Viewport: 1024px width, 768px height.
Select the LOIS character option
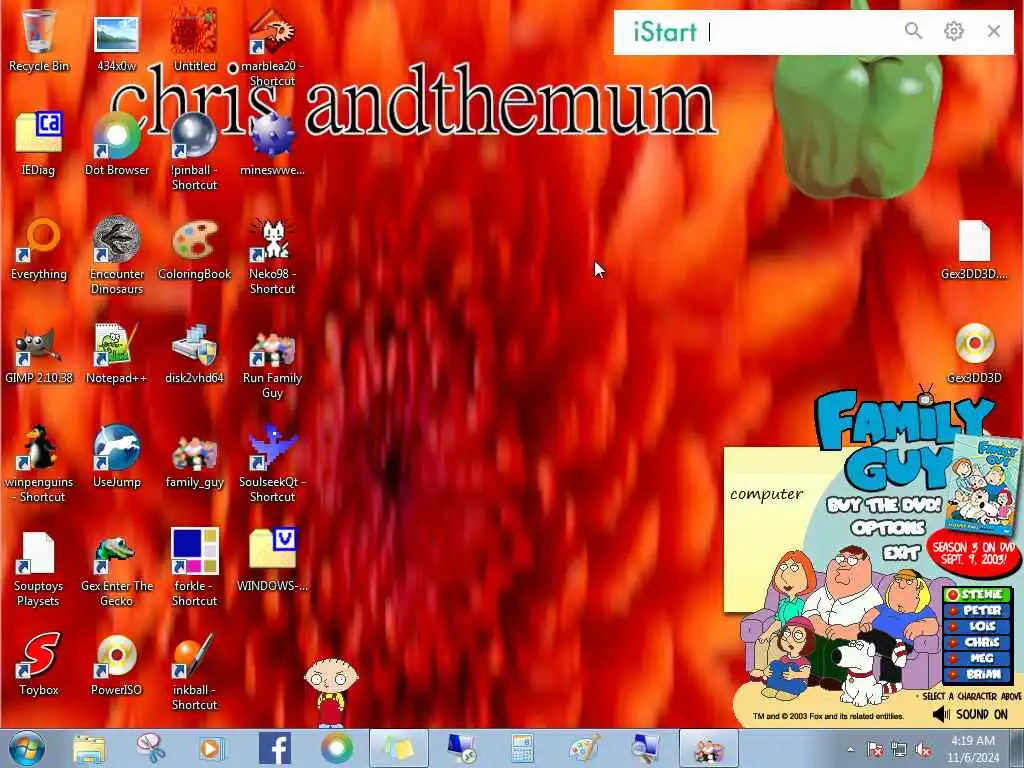[978, 626]
